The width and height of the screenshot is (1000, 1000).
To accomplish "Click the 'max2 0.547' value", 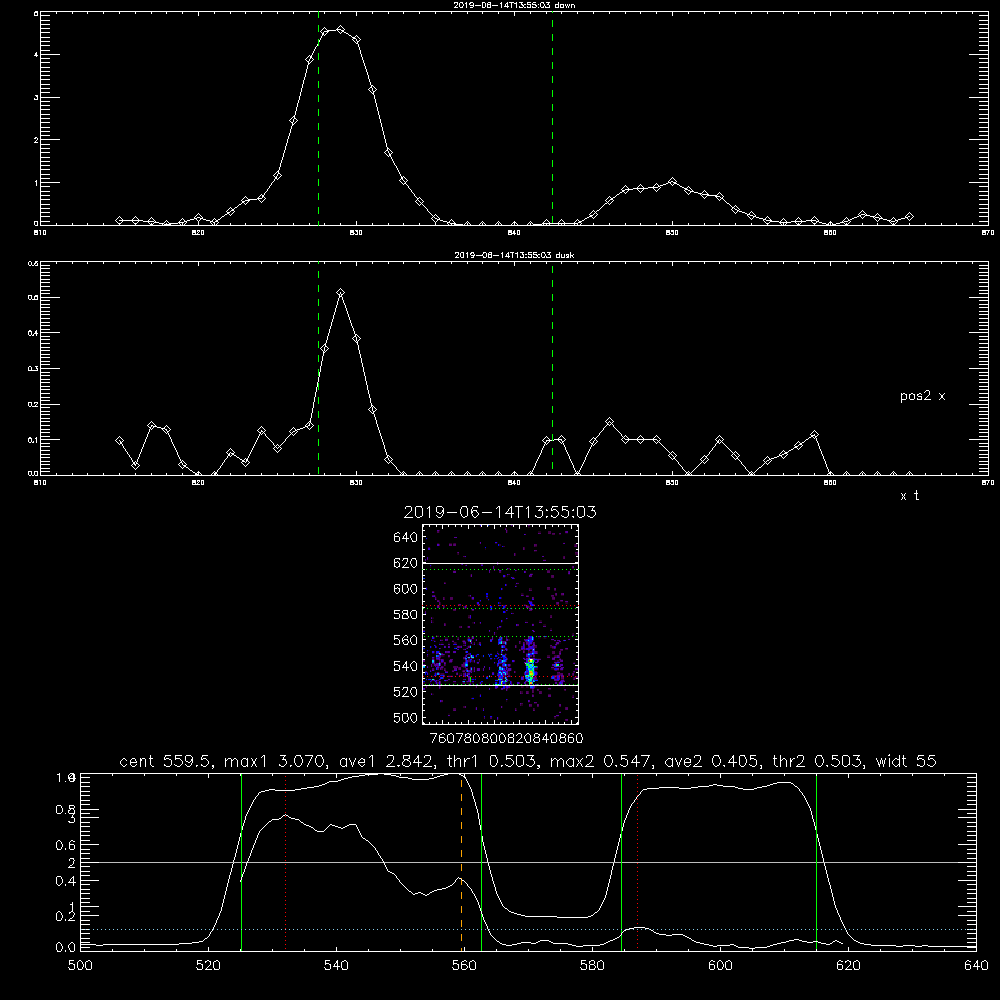I will (x=601, y=761).
